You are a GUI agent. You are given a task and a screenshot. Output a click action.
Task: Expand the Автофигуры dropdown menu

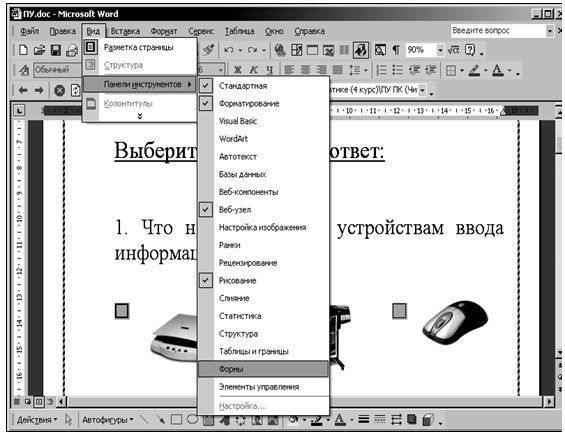coord(108,420)
